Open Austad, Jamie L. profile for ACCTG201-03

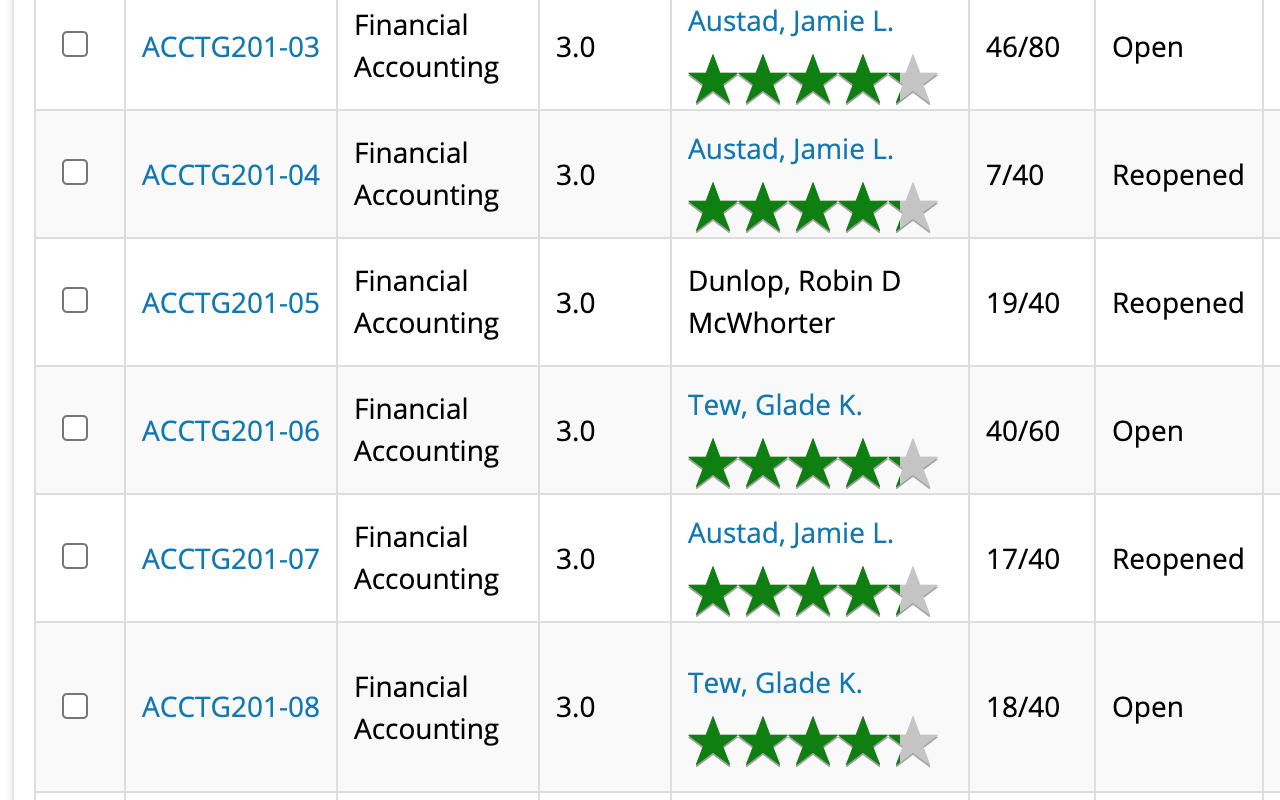(x=790, y=22)
